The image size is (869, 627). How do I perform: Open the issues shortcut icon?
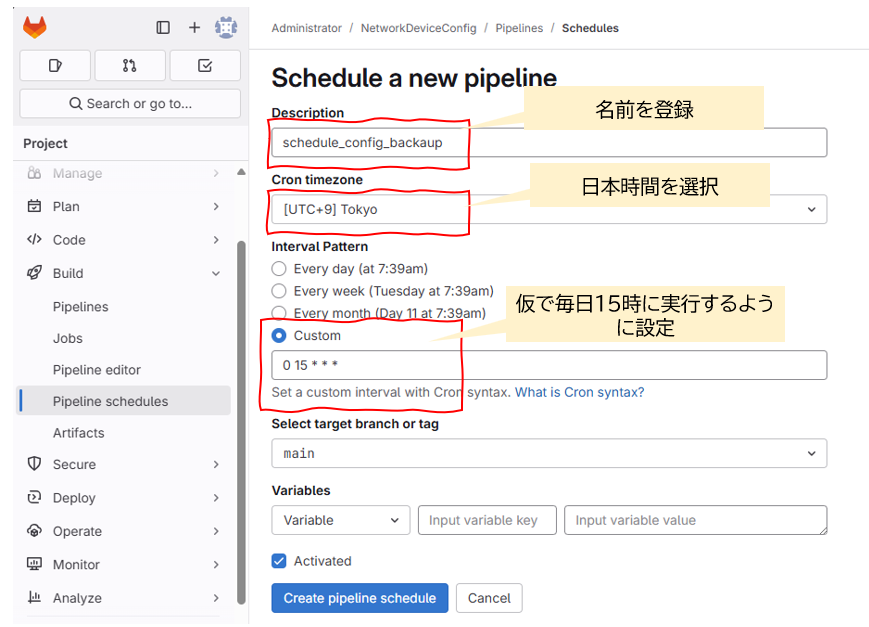coord(55,65)
